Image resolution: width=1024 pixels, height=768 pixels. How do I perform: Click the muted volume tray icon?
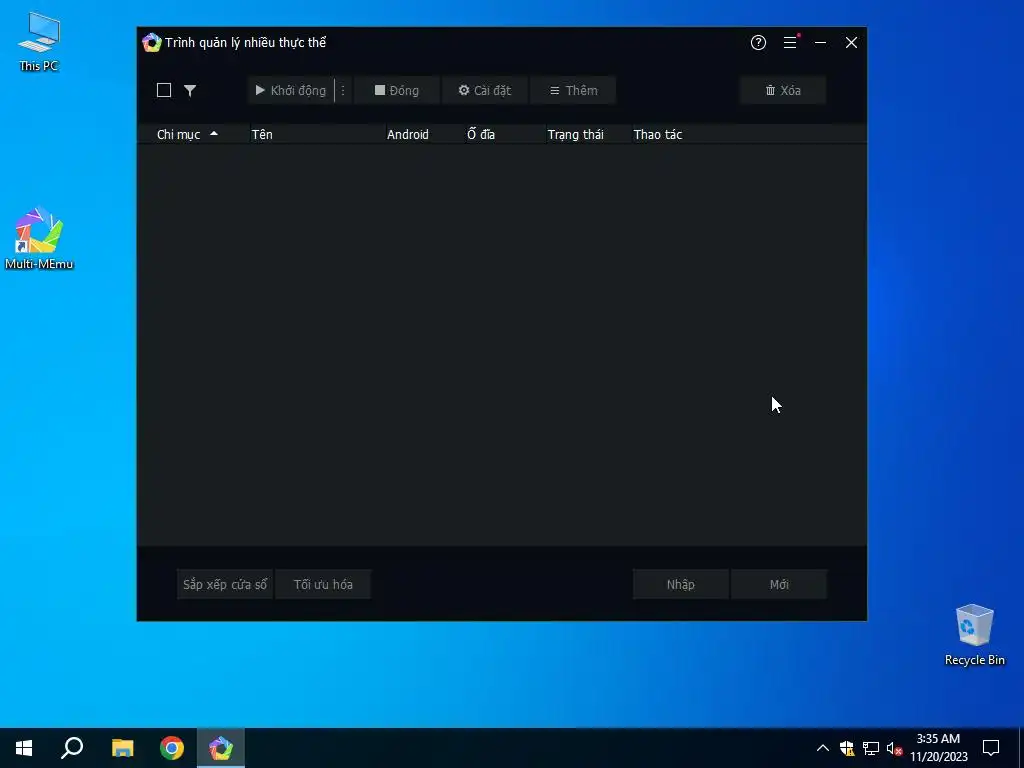pos(894,748)
